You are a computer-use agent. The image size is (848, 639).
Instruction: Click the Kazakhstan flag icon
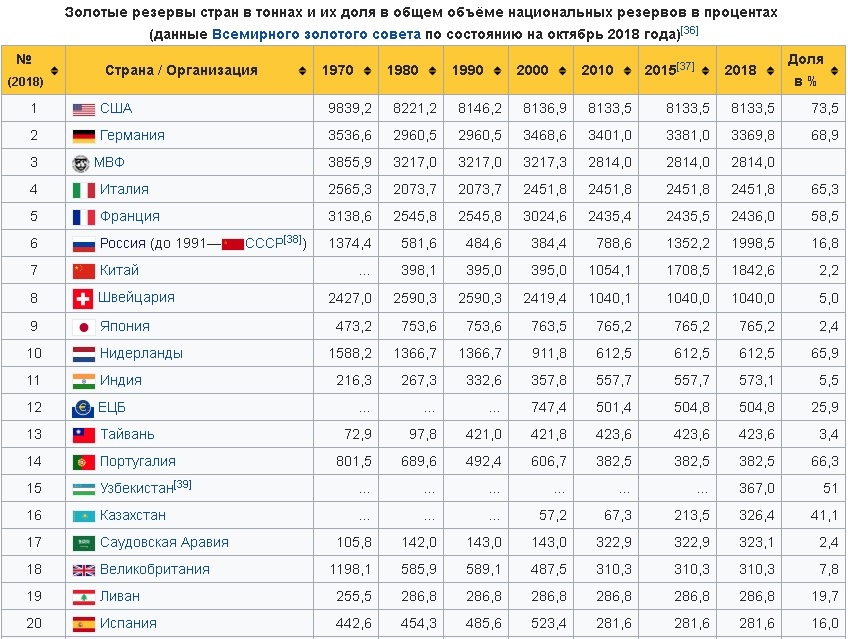click(83, 516)
